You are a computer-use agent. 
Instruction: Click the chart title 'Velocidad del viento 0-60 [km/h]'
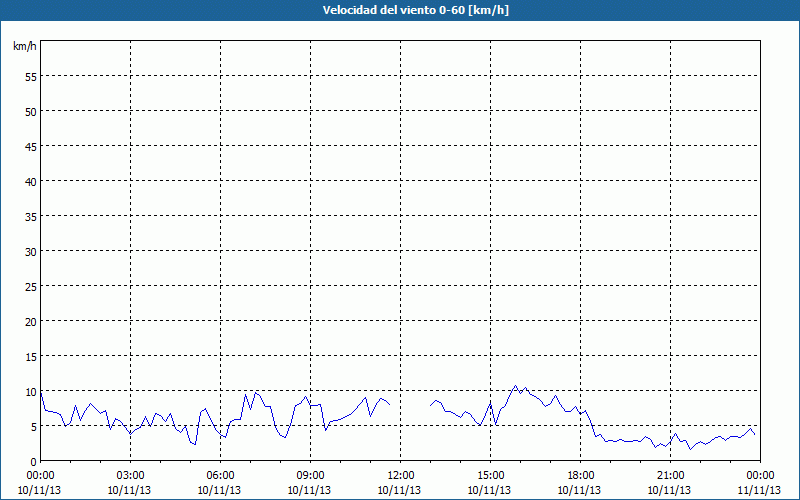pos(416,10)
